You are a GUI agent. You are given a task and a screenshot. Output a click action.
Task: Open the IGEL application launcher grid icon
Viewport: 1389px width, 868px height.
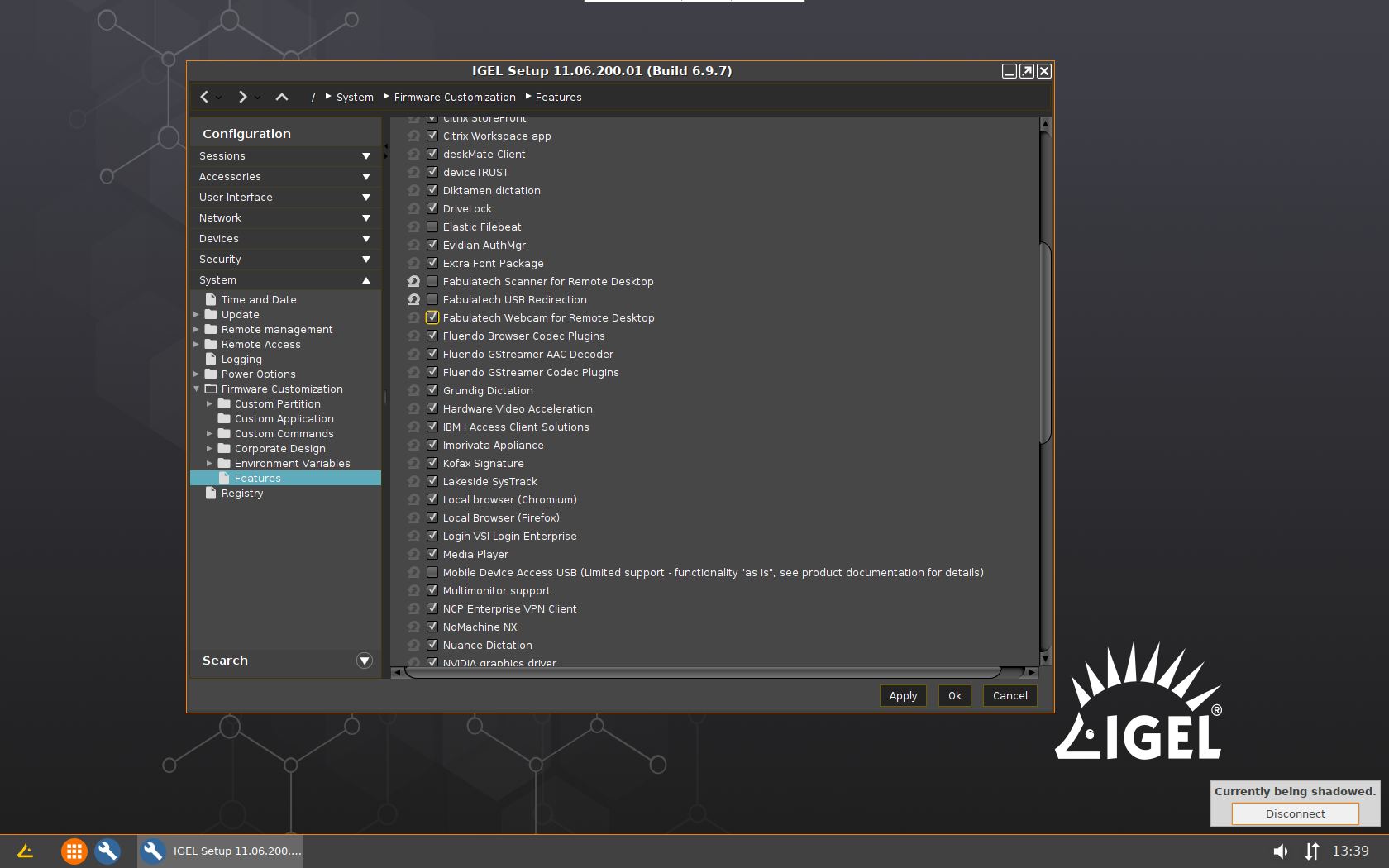tap(74, 851)
